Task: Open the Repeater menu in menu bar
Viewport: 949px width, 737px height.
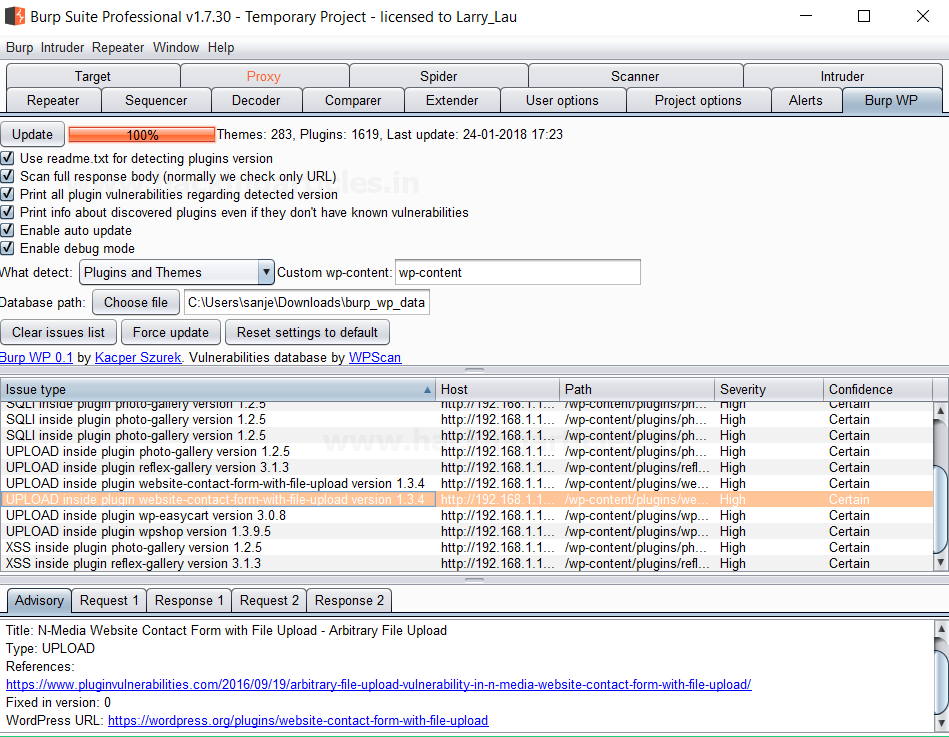Action: tap(118, 48)
